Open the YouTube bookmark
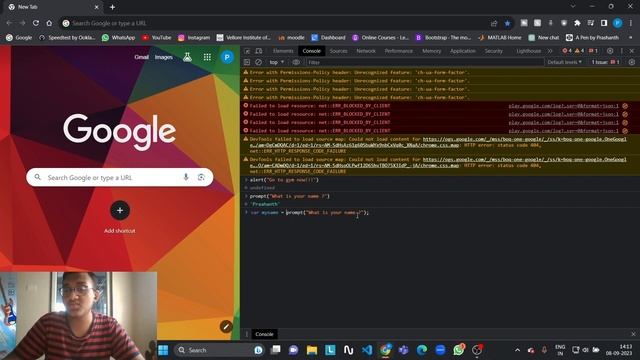The width and height of the screenshot is (640, 360). point(156,38)
